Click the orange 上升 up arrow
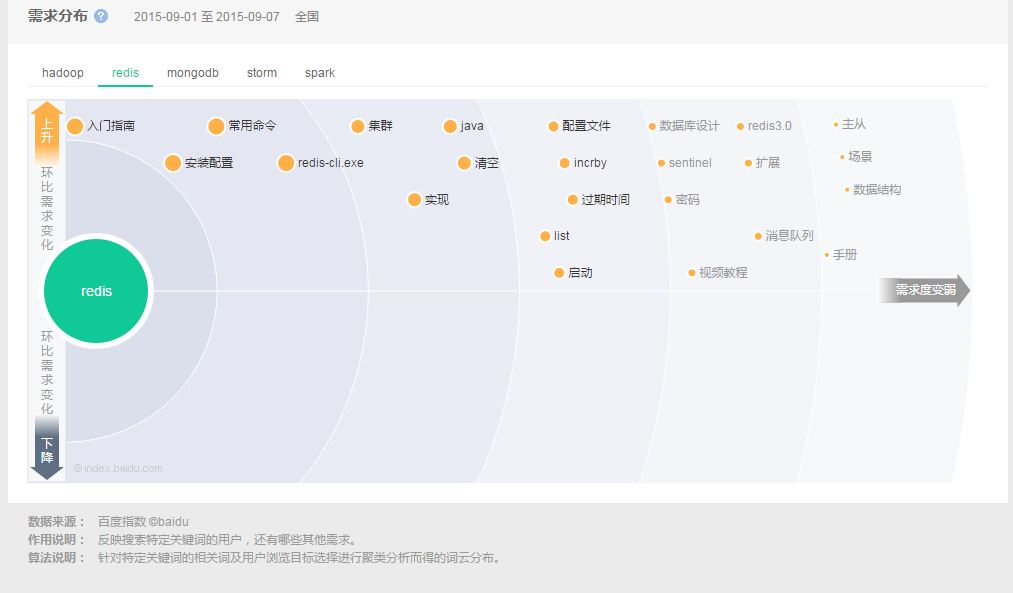Screen dimensions: 1013x593 point(47,131)
